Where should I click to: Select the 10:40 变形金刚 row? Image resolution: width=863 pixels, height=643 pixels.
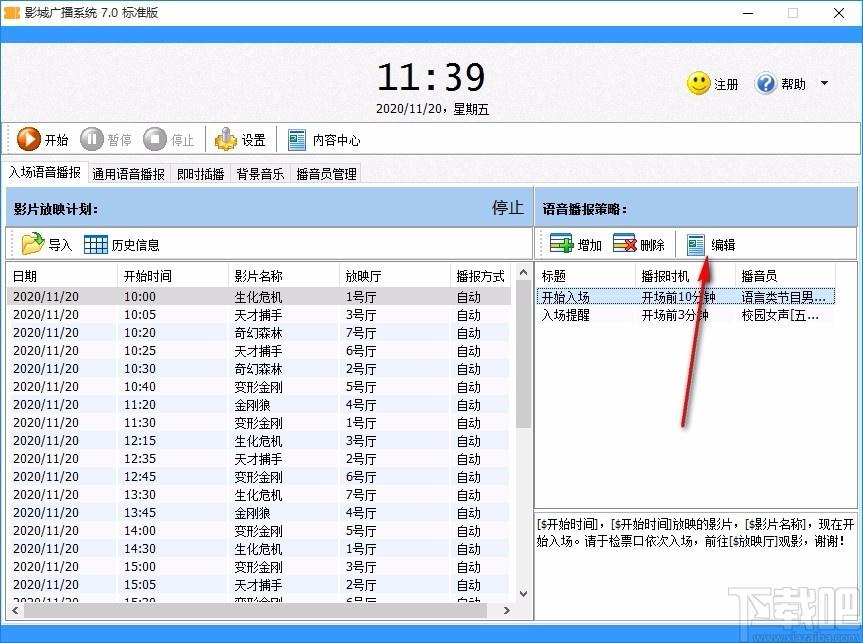tap(259, 386)
